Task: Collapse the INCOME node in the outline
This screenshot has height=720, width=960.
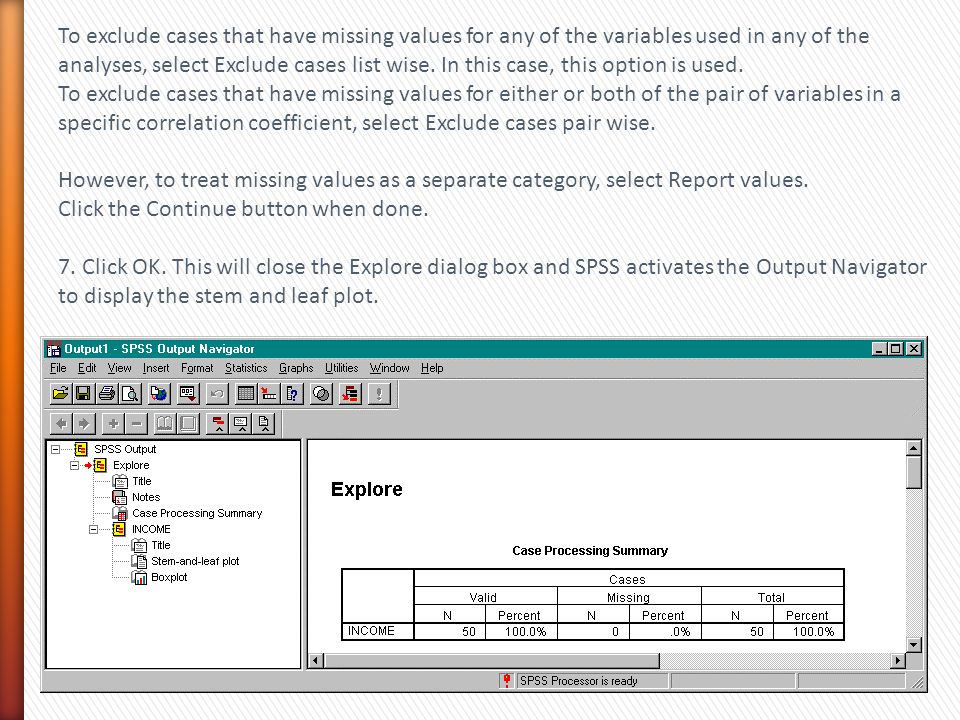Action: click(94, 530)
